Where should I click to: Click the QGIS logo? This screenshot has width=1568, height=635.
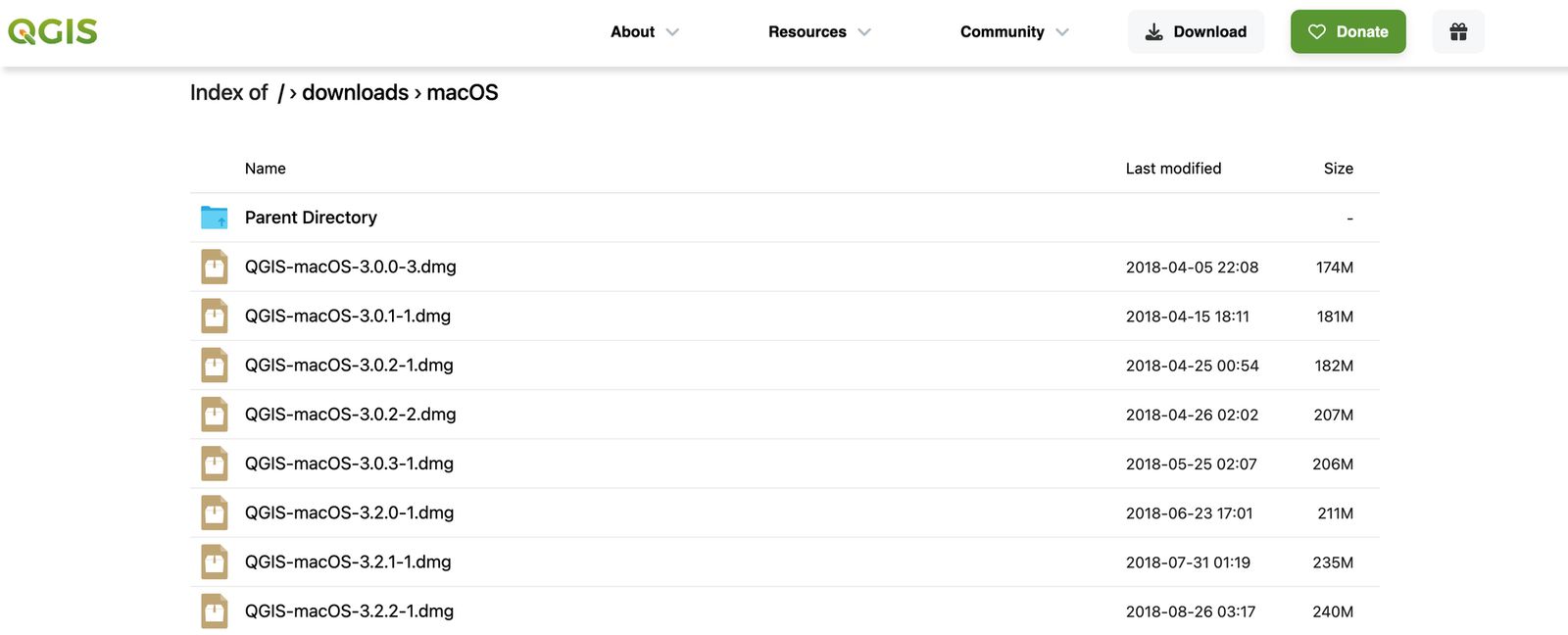[53, 31]
